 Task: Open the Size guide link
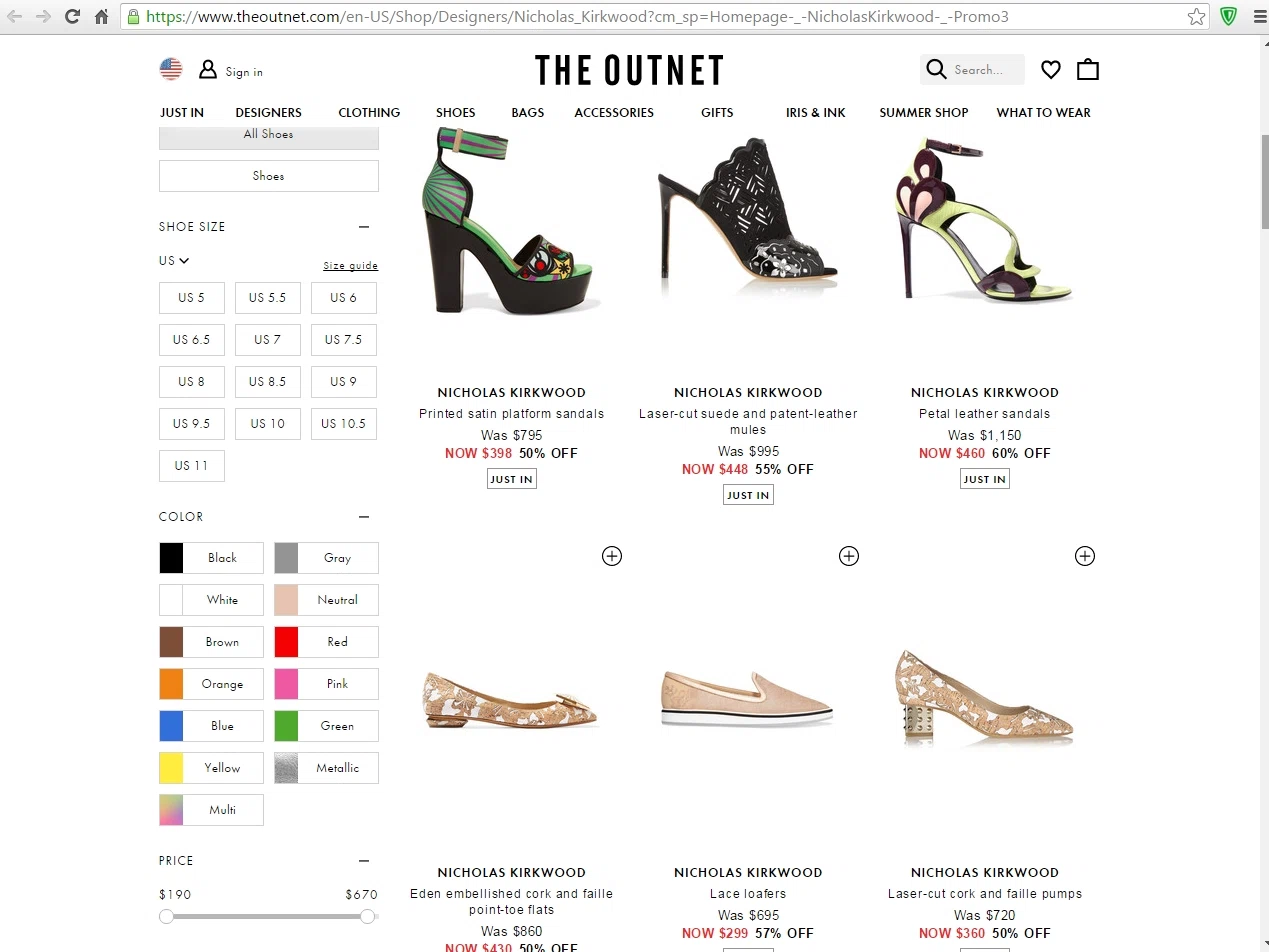[351, 266]
